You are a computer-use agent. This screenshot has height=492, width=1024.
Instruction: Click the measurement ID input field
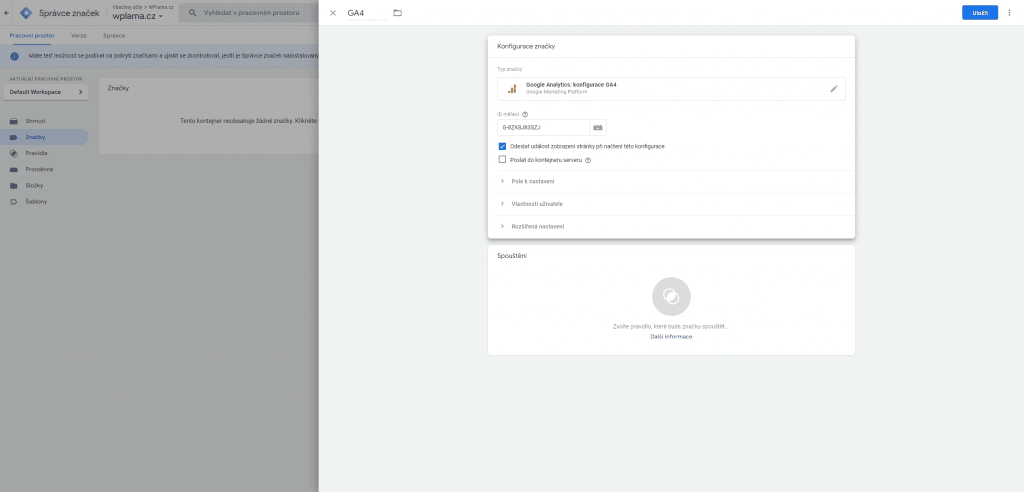pyautogui.click(x=543, y=127)
